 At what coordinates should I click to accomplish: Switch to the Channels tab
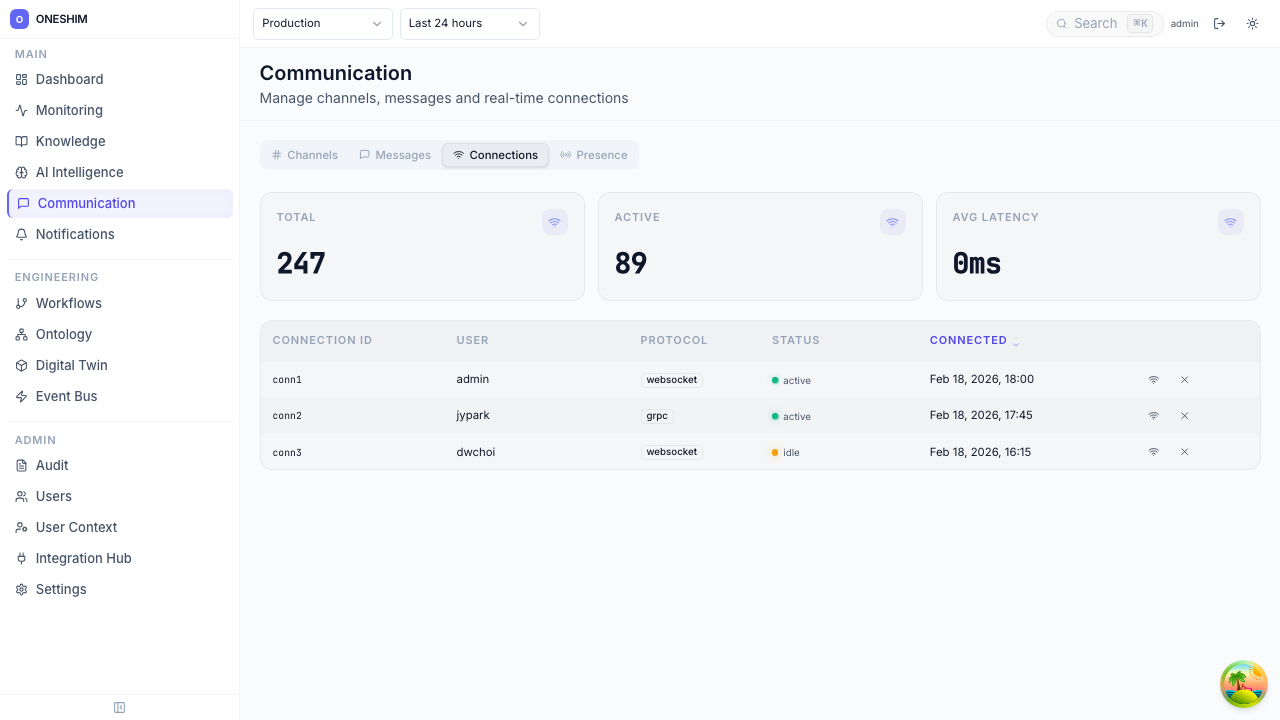(x=305, y=155)
